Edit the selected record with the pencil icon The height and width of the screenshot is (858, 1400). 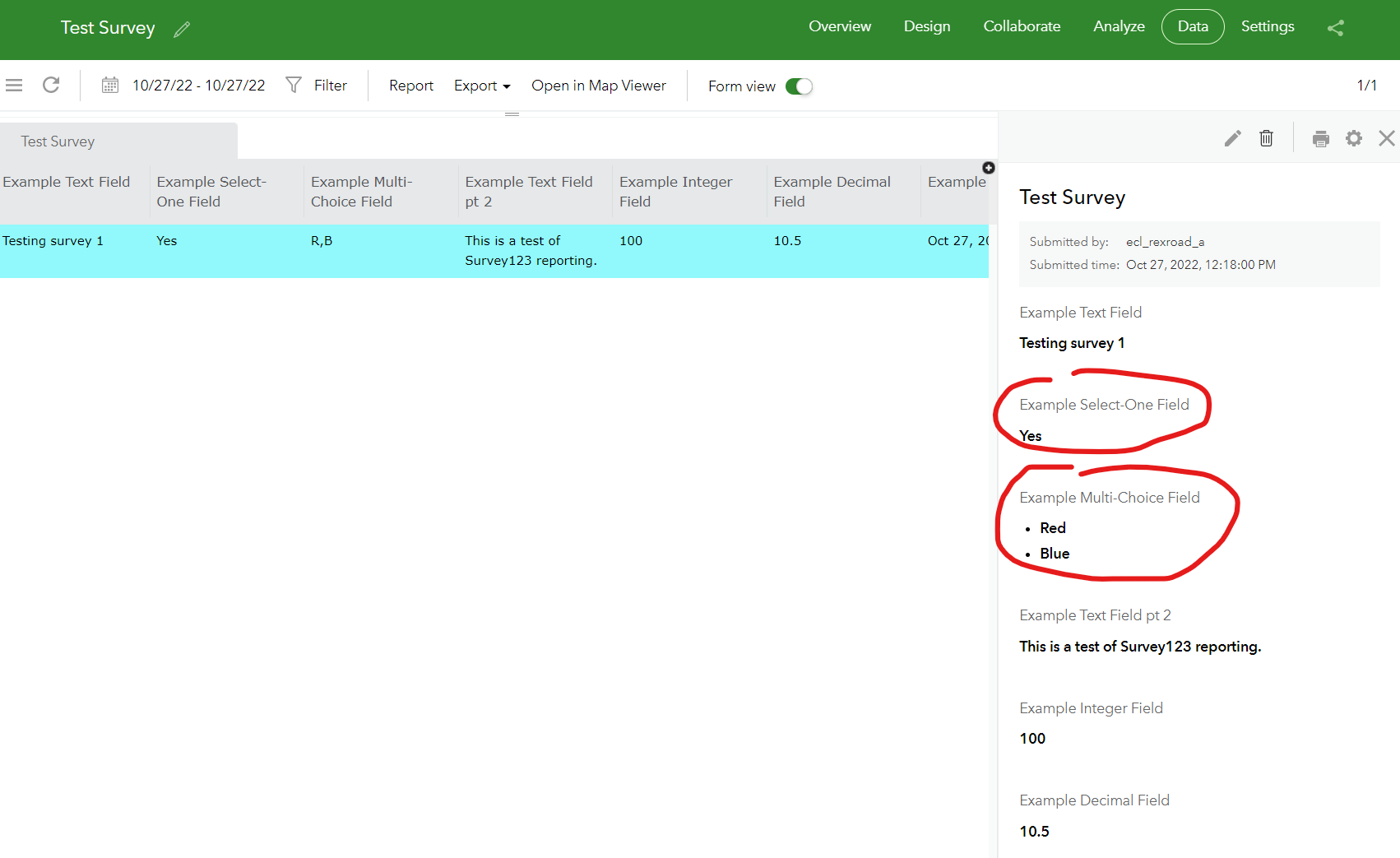1232,138
